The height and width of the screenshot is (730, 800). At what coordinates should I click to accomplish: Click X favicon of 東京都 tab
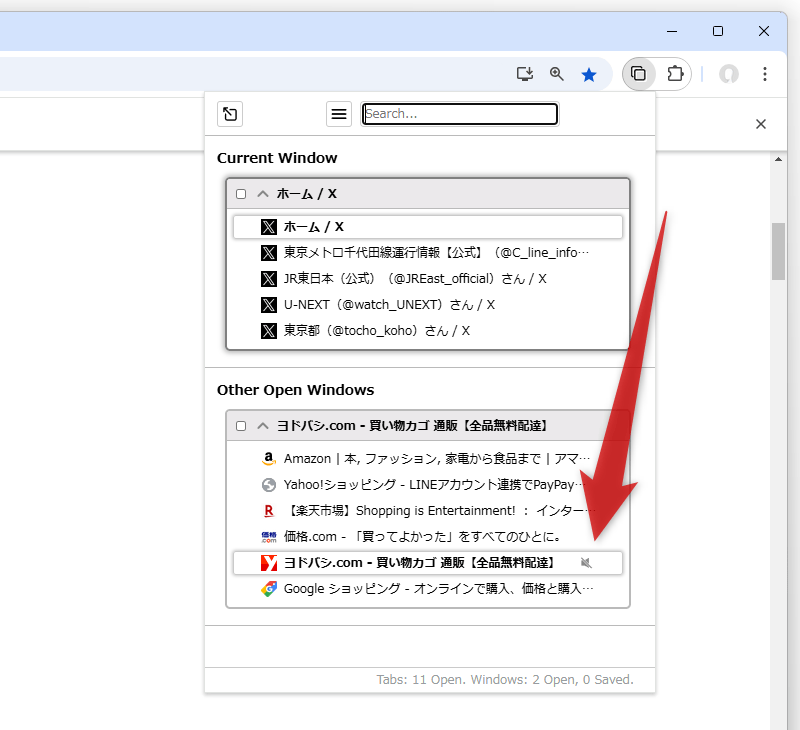(x=269, y=331)
